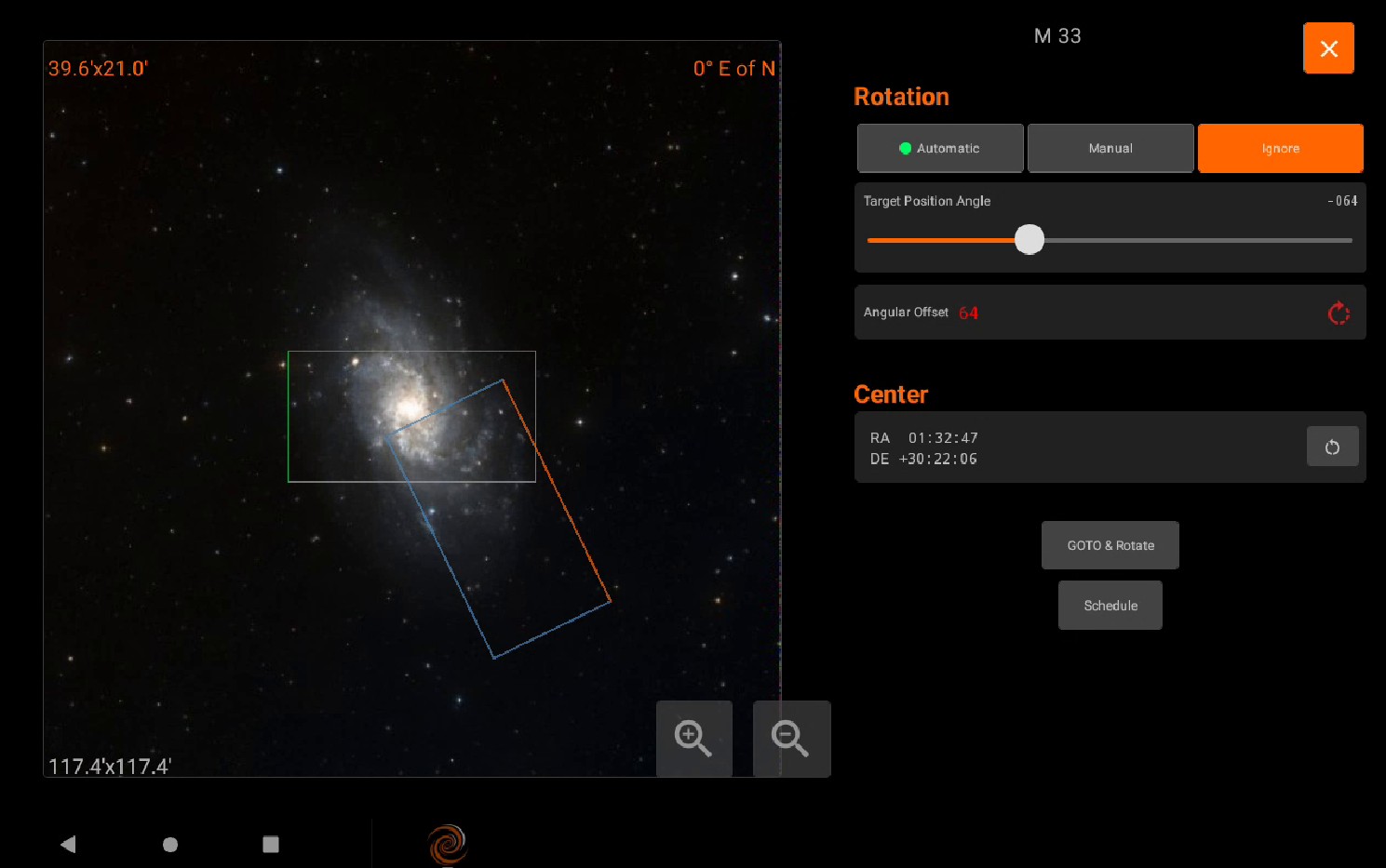1386x868 pixels.
Task: Click the -064 position angle value
Action: (1342, 201)
